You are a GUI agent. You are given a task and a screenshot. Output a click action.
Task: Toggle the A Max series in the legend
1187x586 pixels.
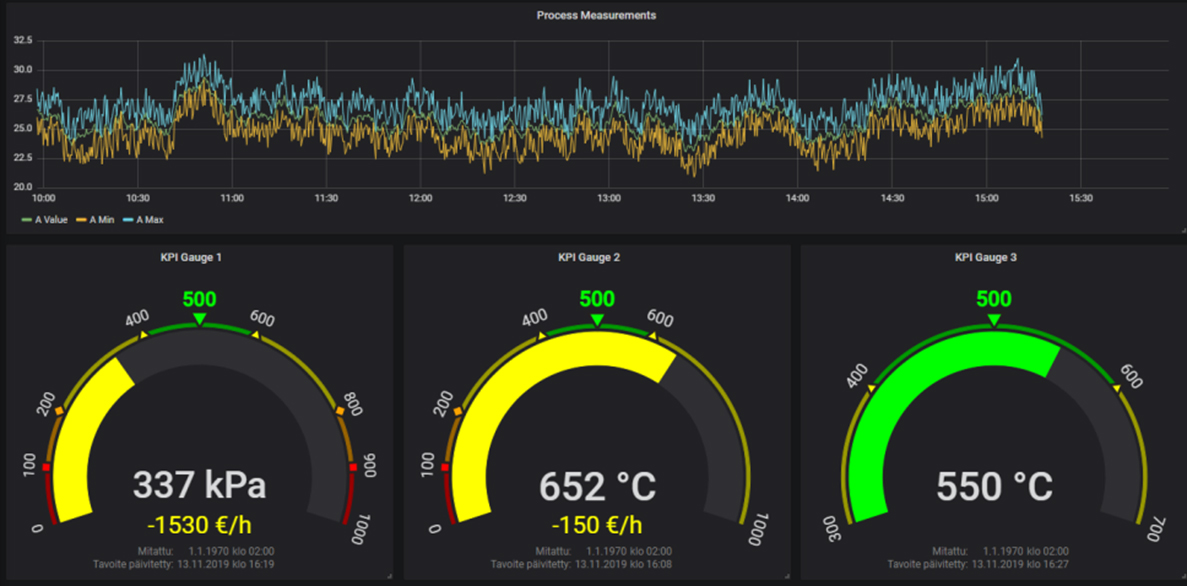point(149,220)
